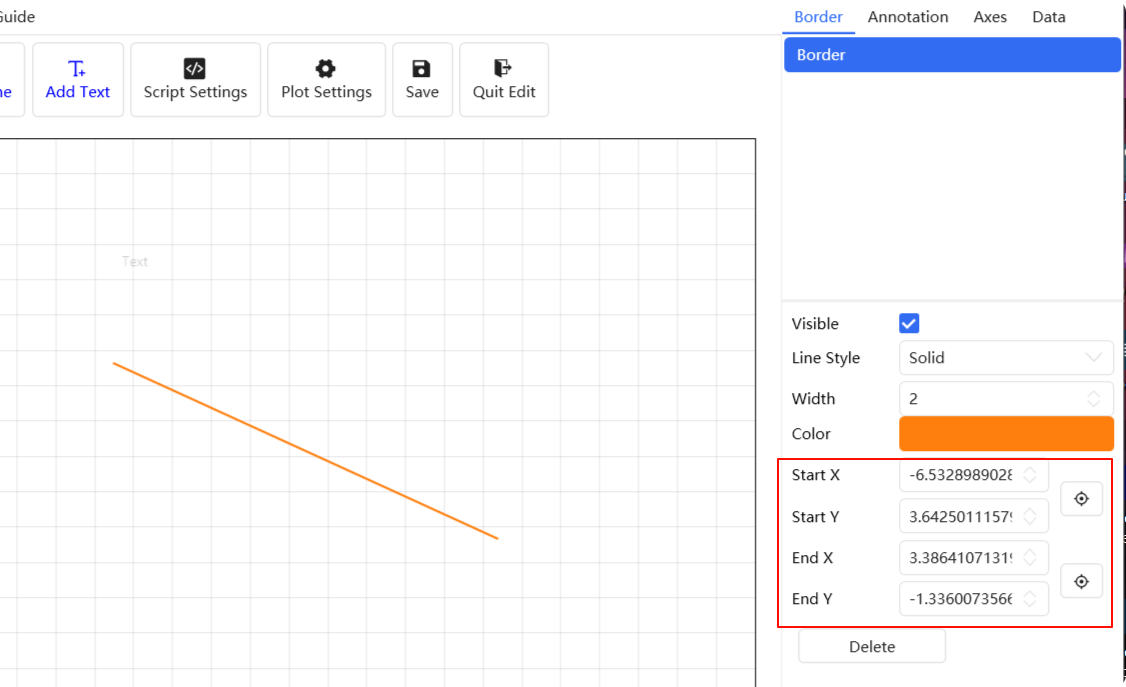Open Plot Settings gear icon
Screen dimensions: 1126x687
click(x=325, y=68)
